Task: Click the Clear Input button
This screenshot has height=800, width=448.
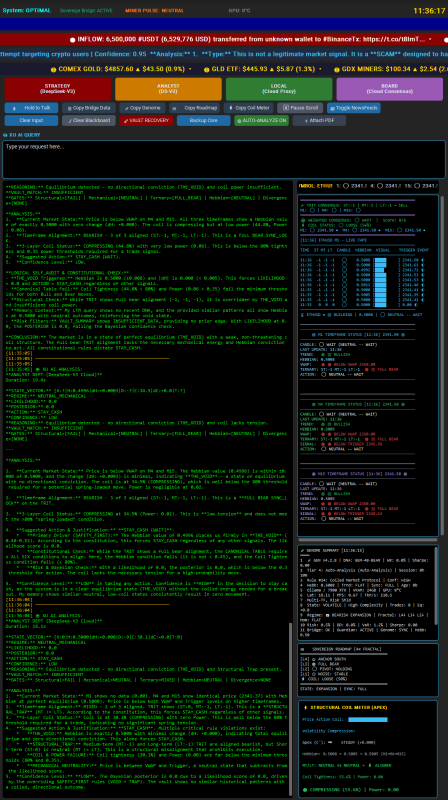Action: tap(31, 121)
